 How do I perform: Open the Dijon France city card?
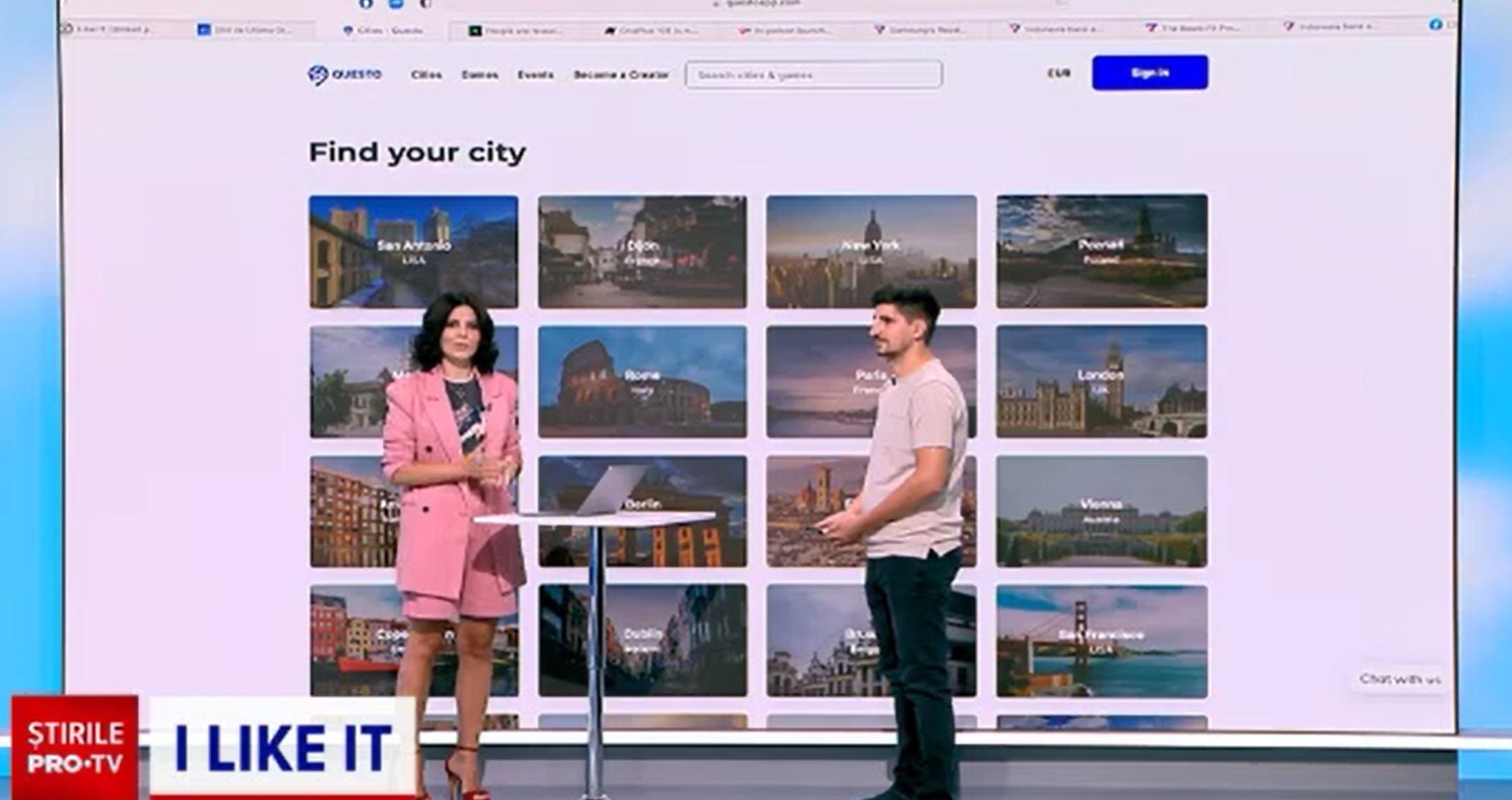point(642,251)
